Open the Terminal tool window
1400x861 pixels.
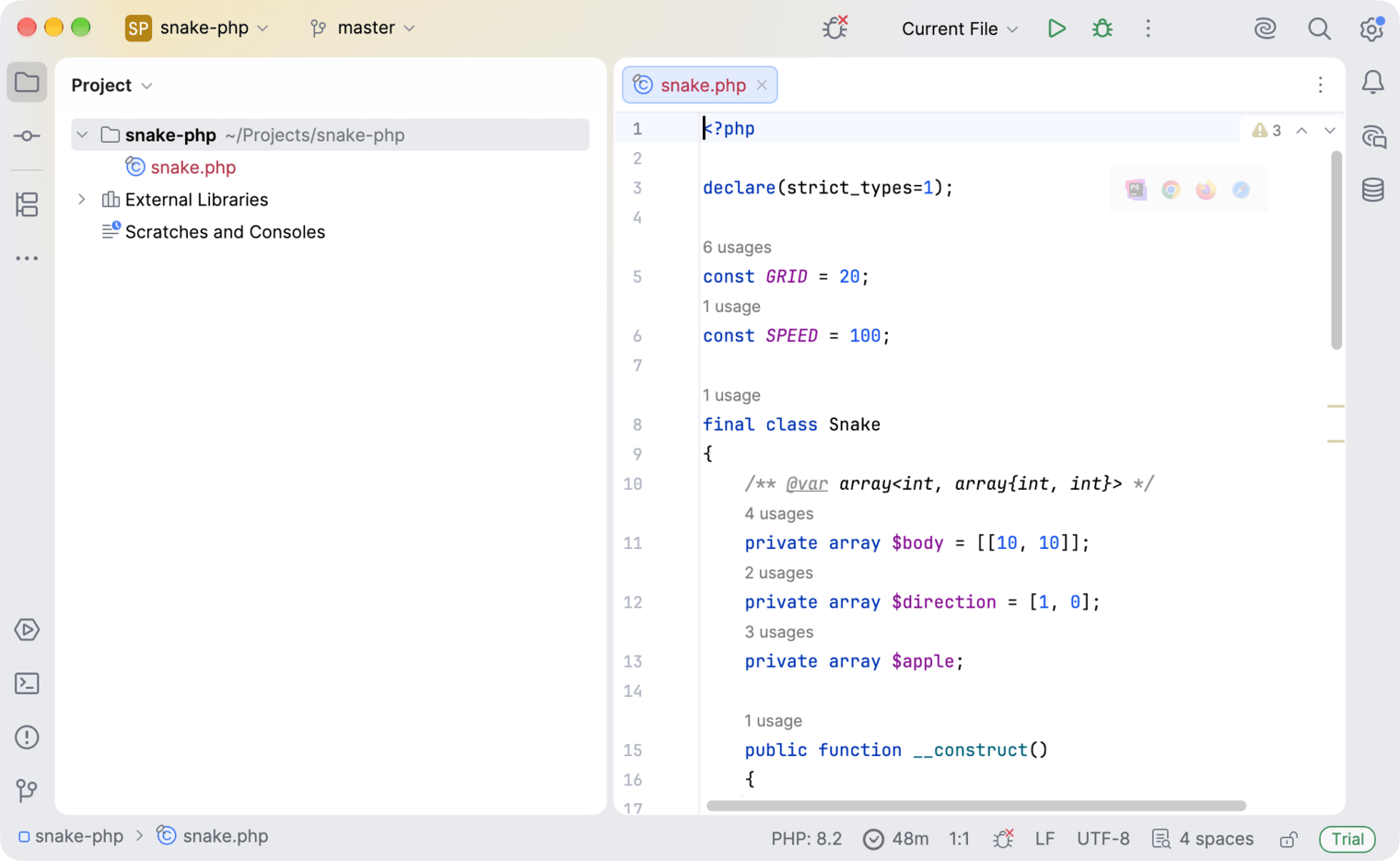point(27,683)
